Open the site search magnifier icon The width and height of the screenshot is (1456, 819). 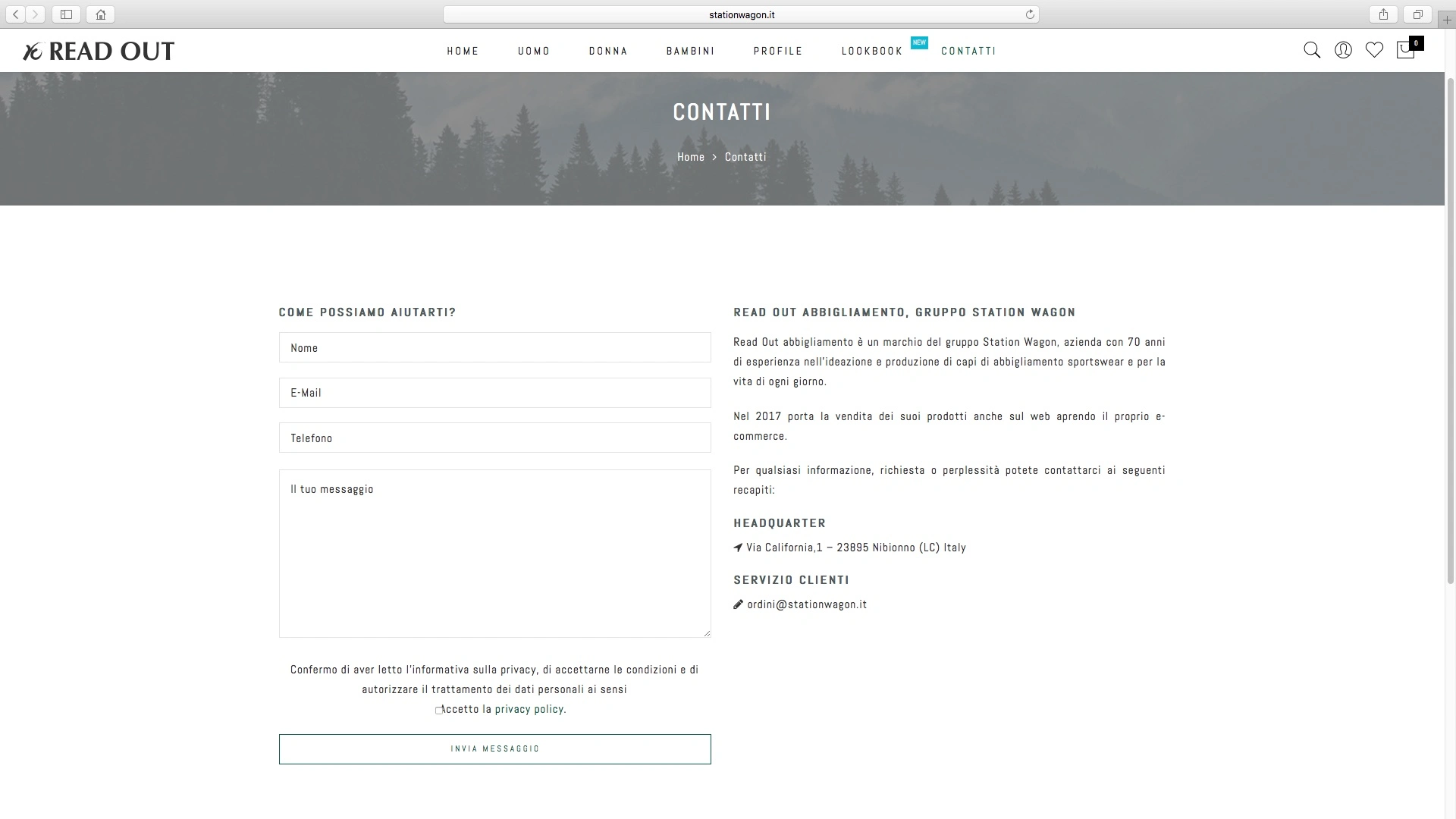pyautogui.click(x=1312, y=50)
